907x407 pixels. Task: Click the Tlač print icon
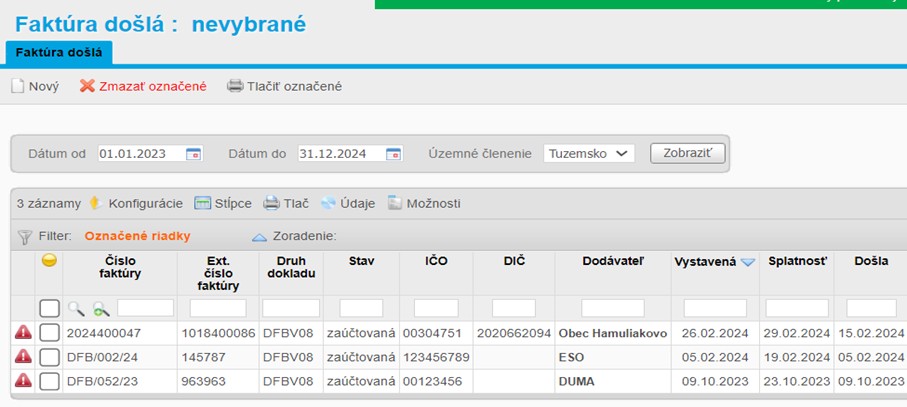point(271,204)
